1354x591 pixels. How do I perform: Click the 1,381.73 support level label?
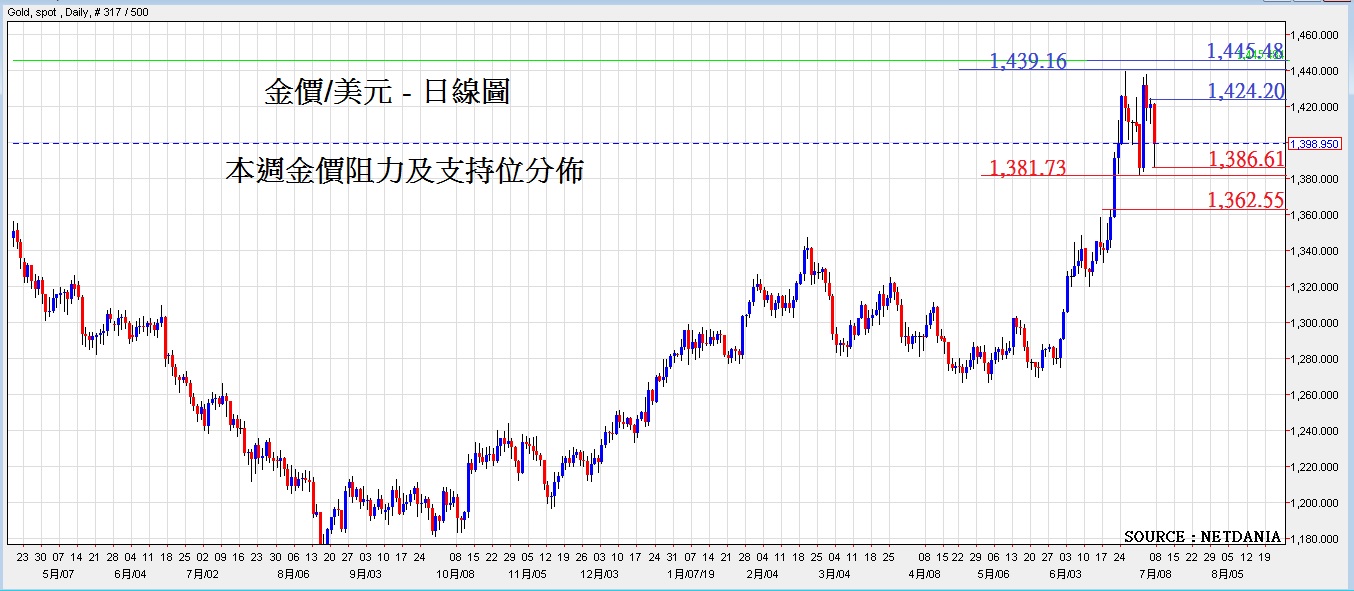click(1027, 168)
